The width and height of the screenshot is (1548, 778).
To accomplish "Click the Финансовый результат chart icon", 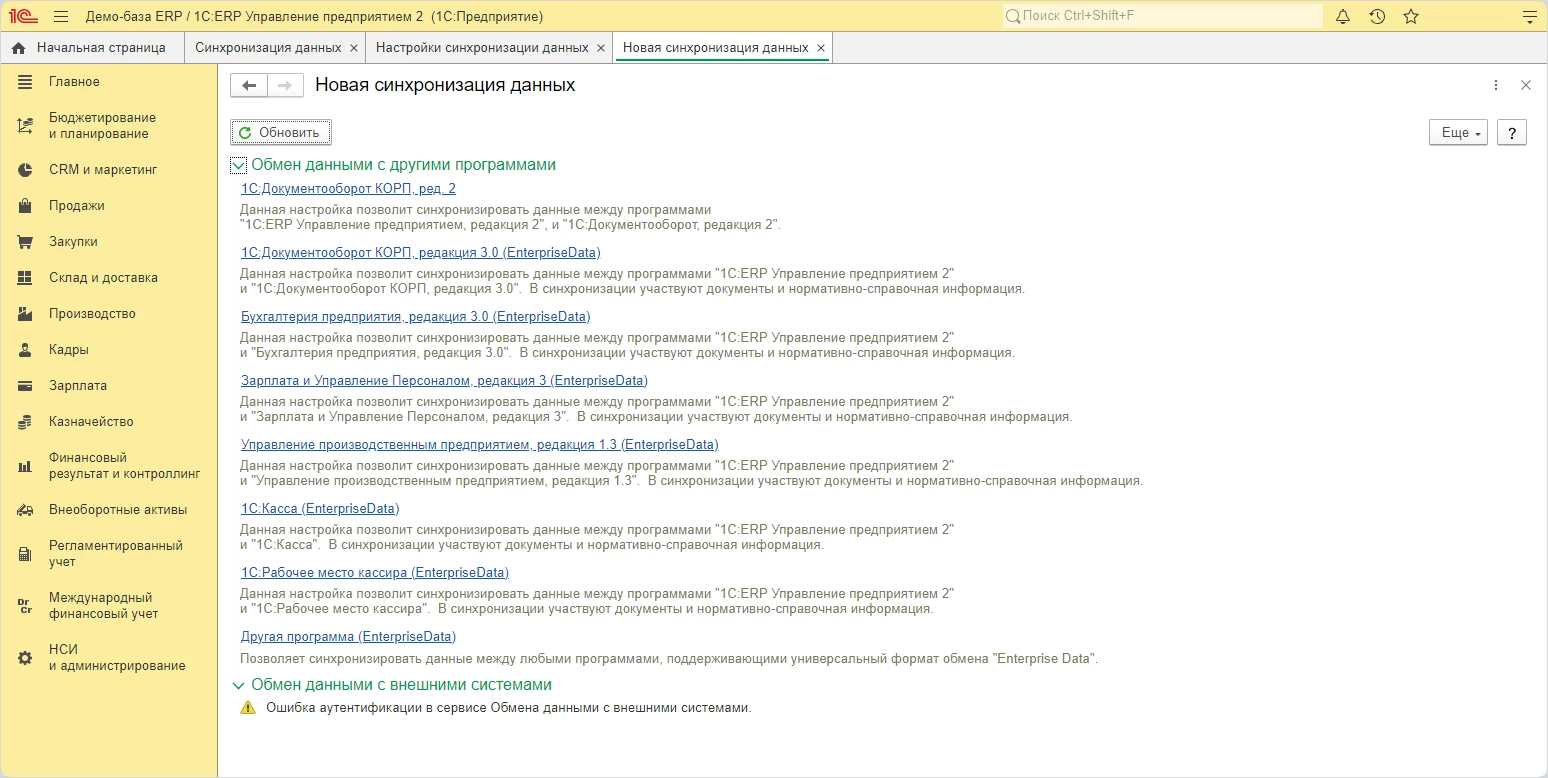I will 26,466.
